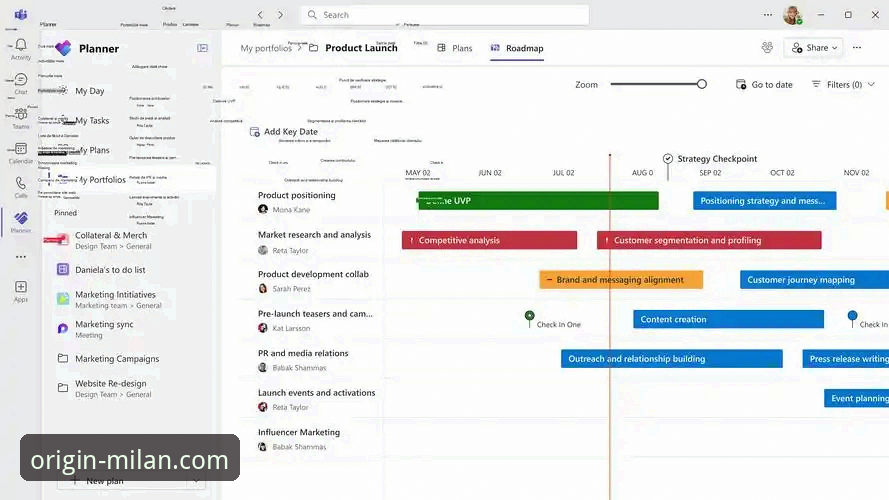Viewport: 889px width, 500px height.
Task: Open the Apps store icon
Action: (x=21, y=291)
